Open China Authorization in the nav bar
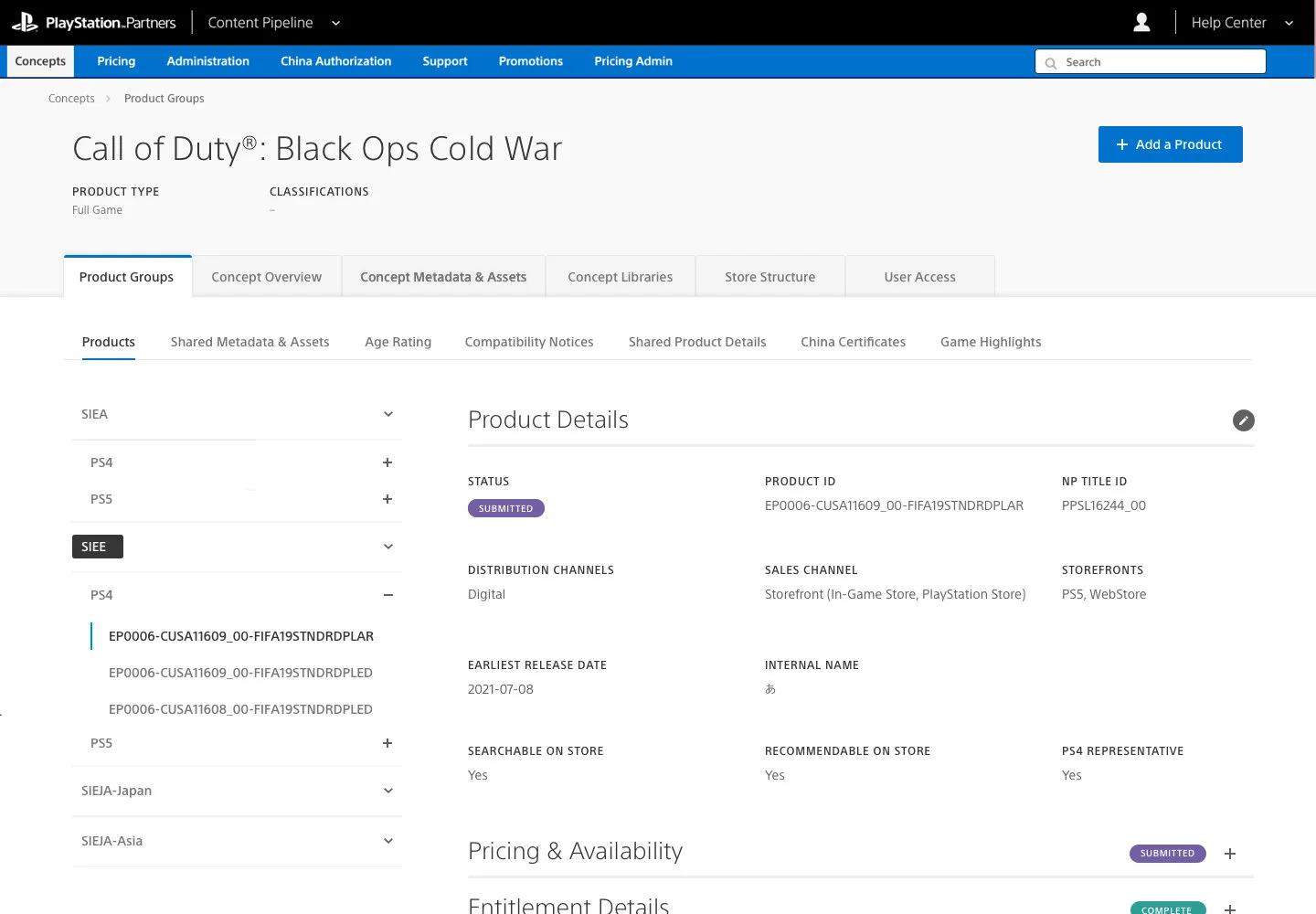 [335, 61]
